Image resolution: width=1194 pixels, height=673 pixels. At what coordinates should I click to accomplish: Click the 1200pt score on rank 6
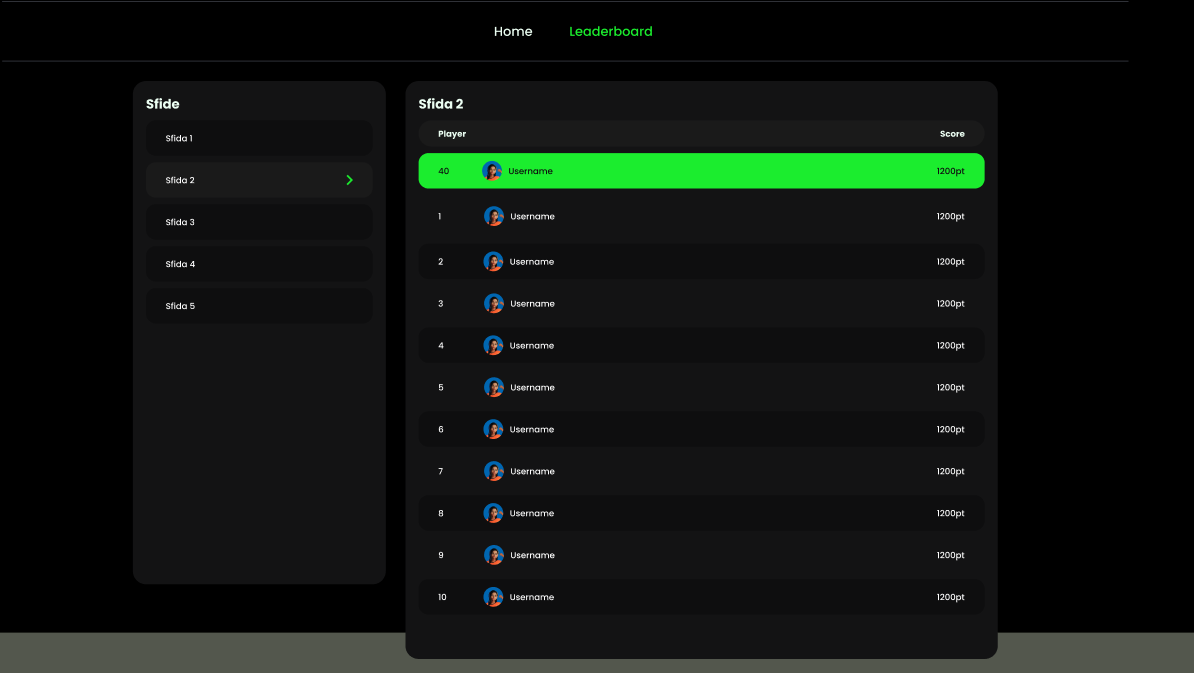coord(949,429)
